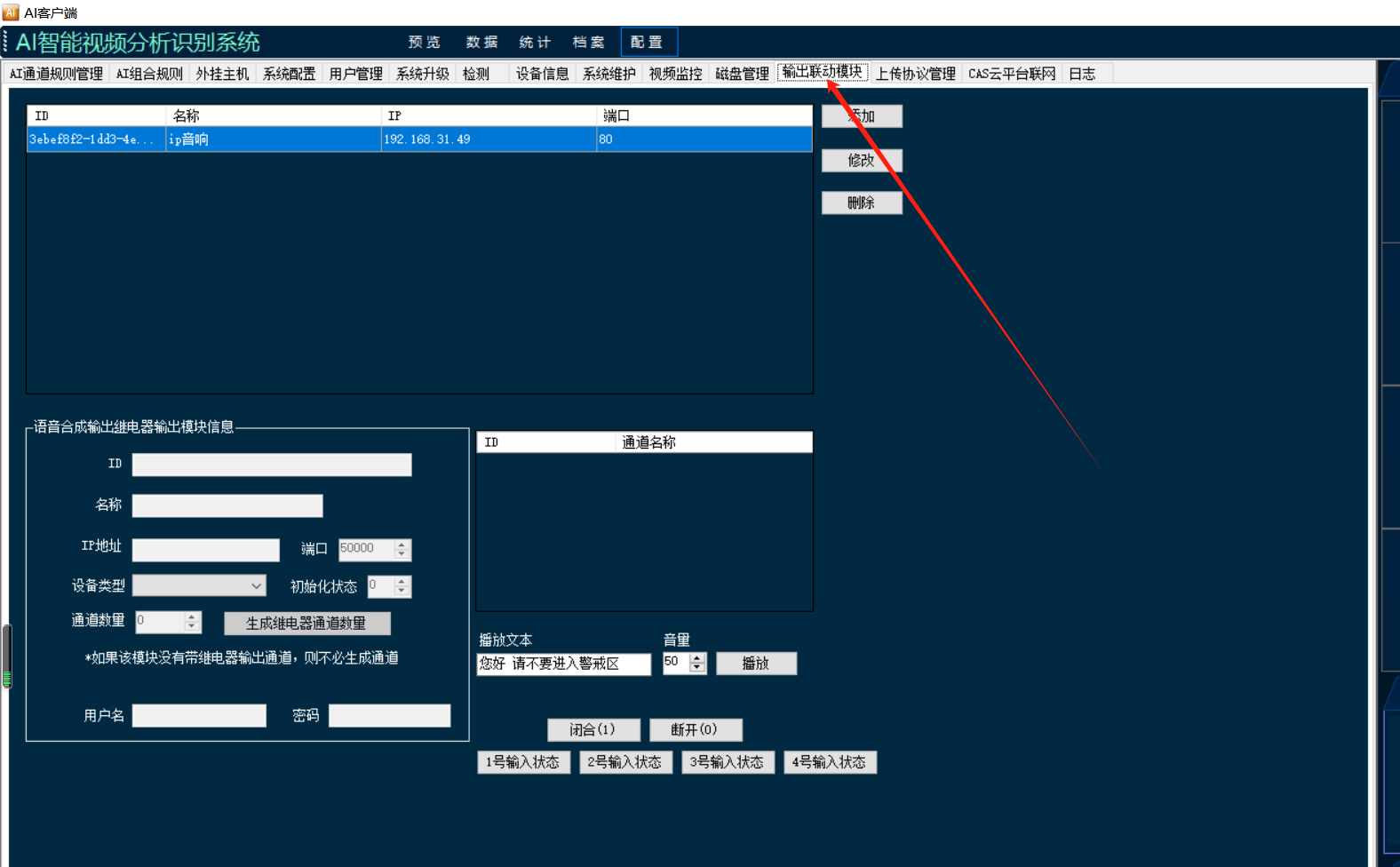The height and width of the screenshot is (867, 1400).
Task: Click the 修改 button
Action: pos(862,160)
